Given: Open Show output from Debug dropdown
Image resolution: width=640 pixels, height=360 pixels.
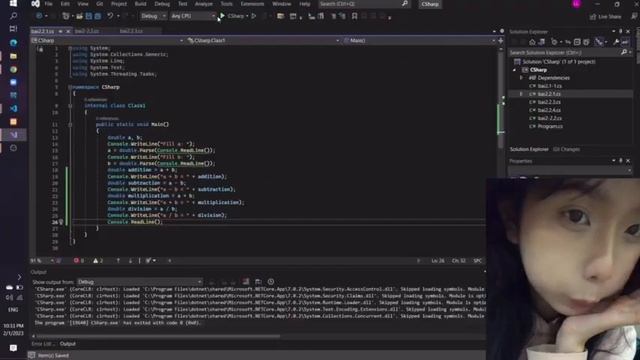Looking at the screenshot, I should pyautogui.click(x=140, y=282).
